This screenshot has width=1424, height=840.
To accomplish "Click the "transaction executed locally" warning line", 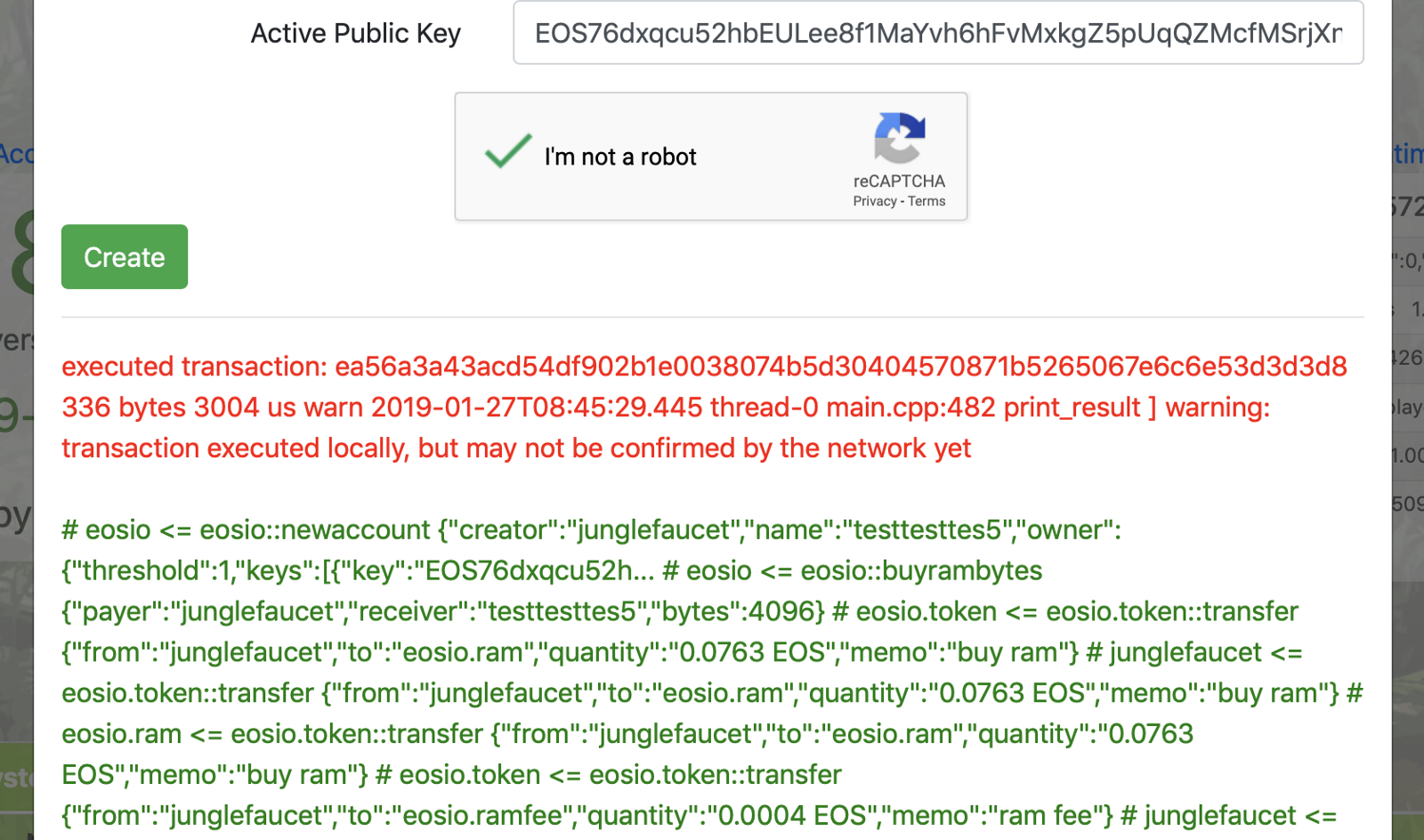I will point(516,448).
